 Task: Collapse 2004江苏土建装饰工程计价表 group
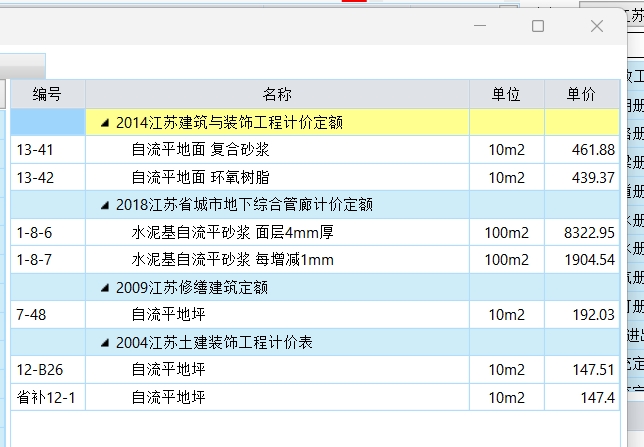point(105,342)
